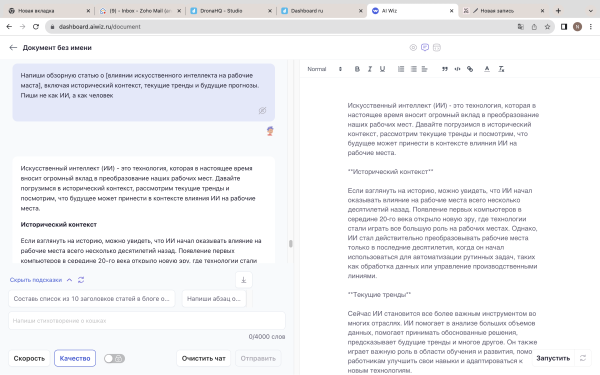Reload the current page
Screen dimensions: 600x375
36,26
